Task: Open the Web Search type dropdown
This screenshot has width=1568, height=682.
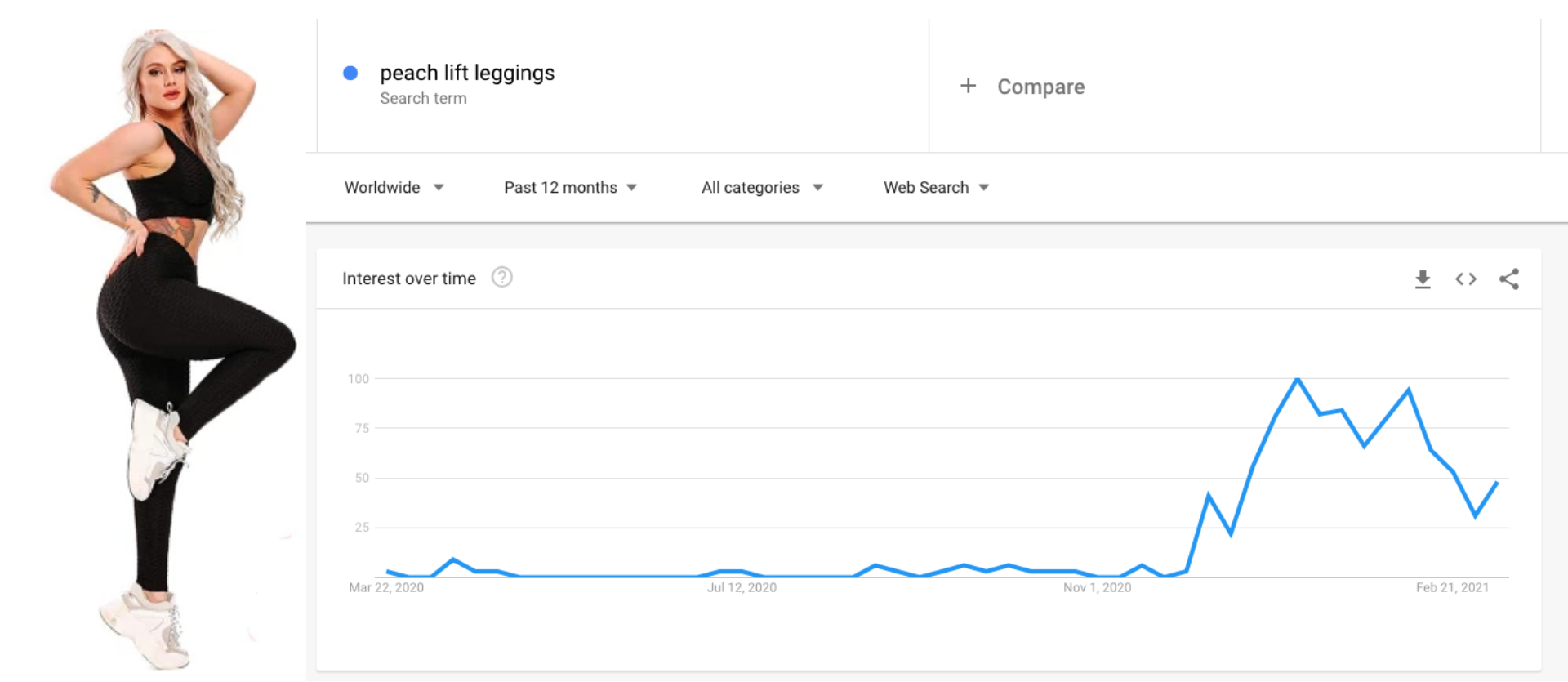Action: pyautogui.click(x=936, y=188)
